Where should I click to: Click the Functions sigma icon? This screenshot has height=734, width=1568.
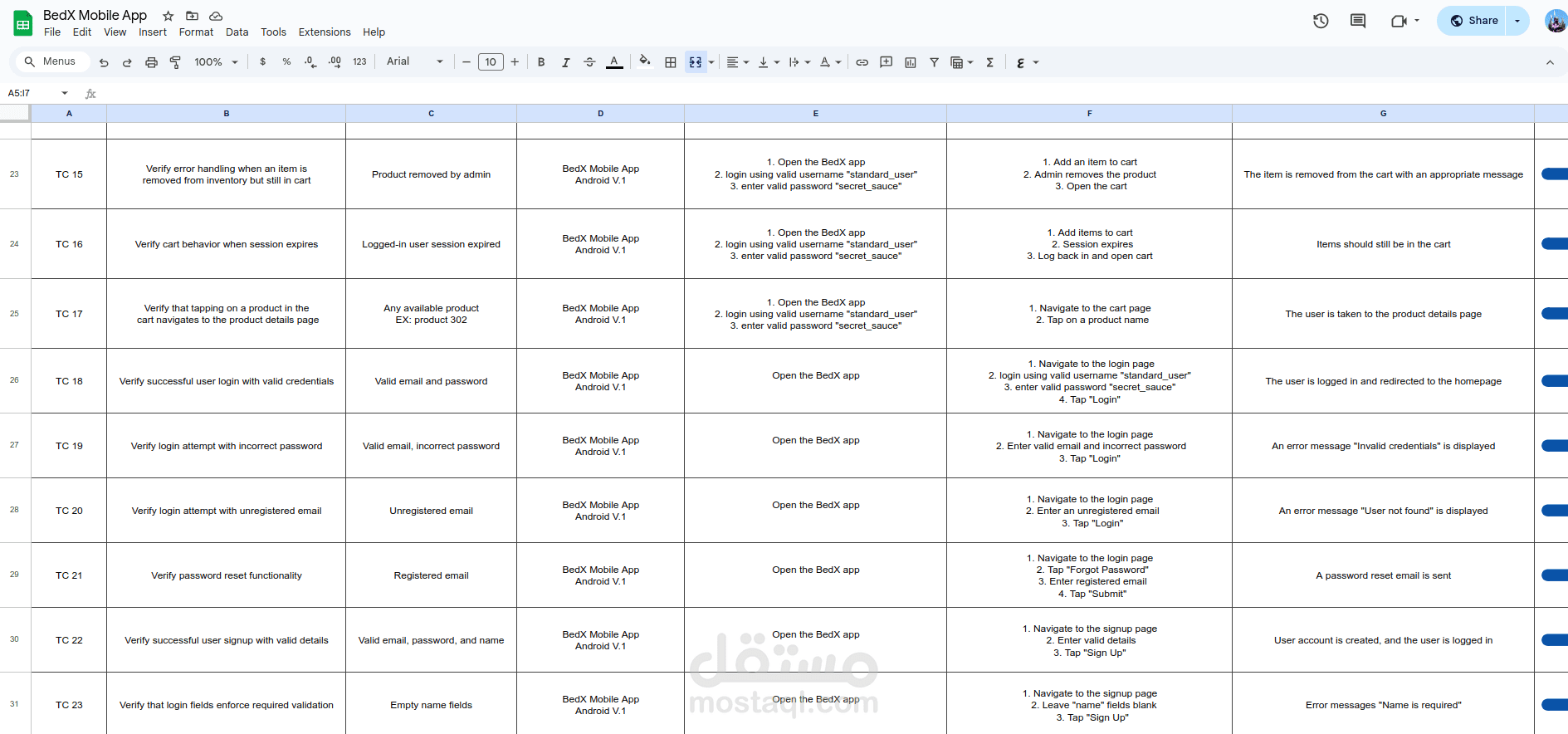pos(989,62)
